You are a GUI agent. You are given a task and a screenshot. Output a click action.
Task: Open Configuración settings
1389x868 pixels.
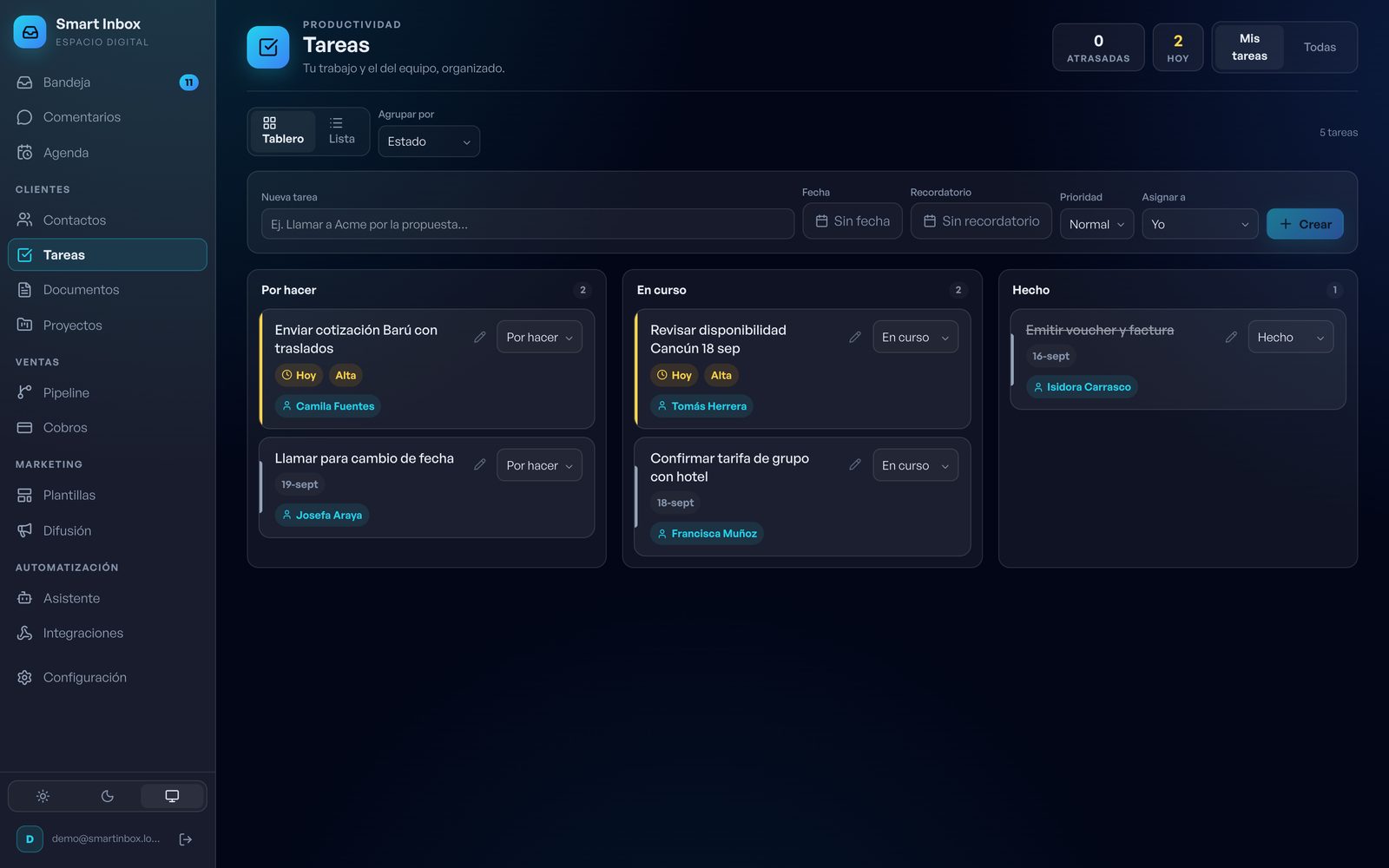click(x=108, y=678)
